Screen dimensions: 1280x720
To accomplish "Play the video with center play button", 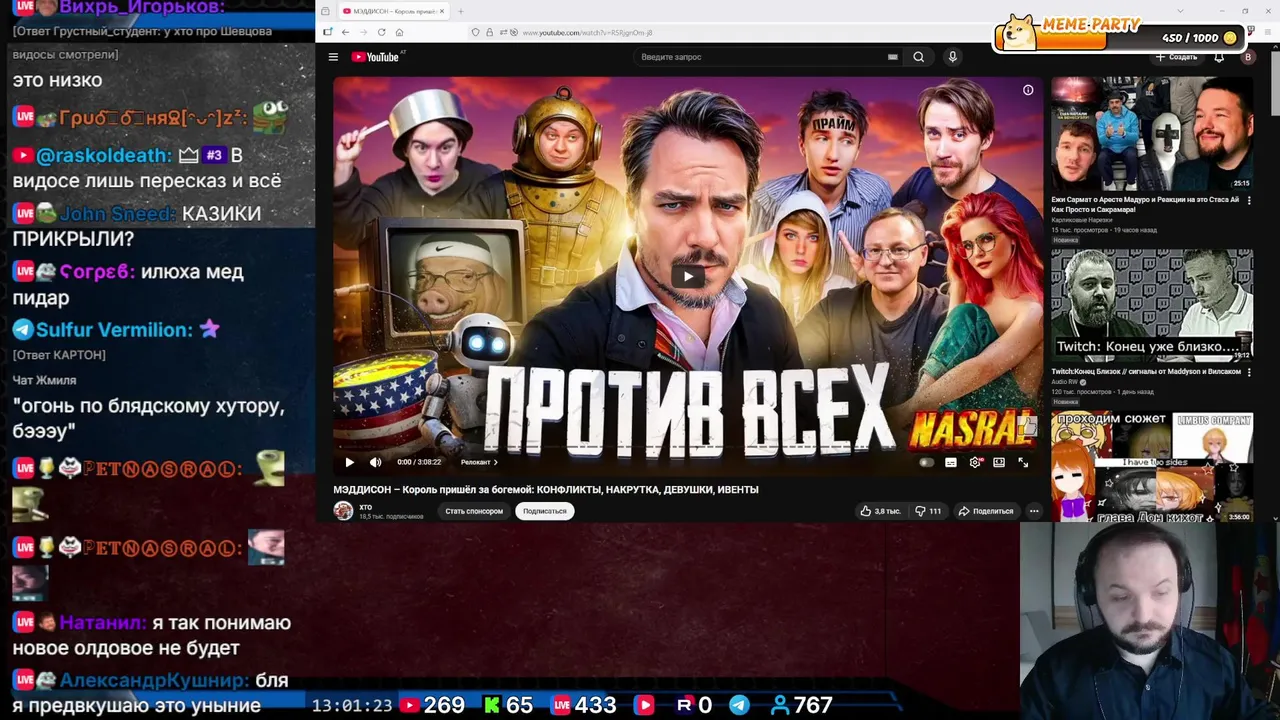I will tap(687, 277).
